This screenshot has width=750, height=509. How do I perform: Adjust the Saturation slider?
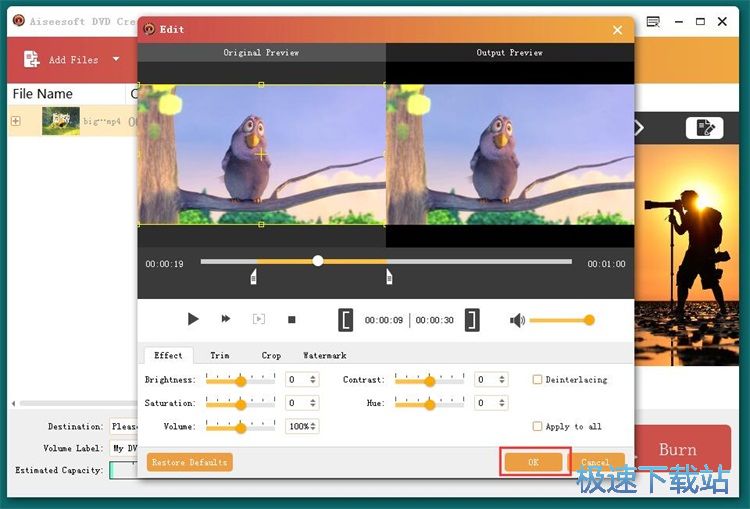point(241,403)
